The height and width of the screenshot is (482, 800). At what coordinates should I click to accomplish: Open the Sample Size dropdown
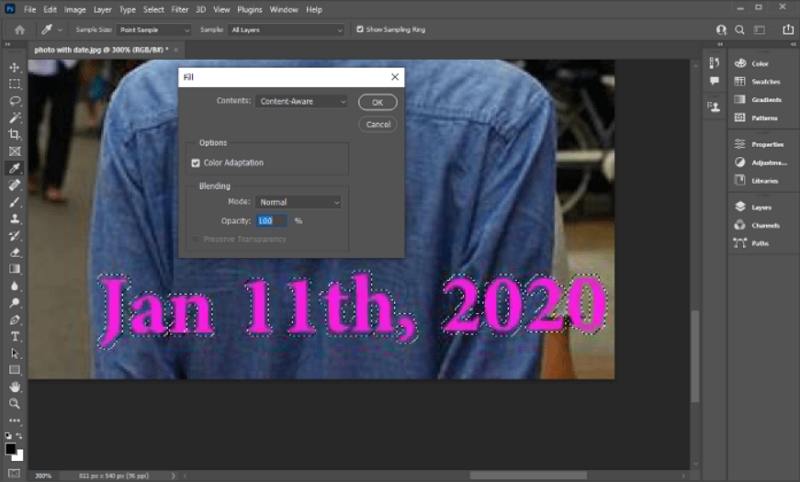[153, 30]
